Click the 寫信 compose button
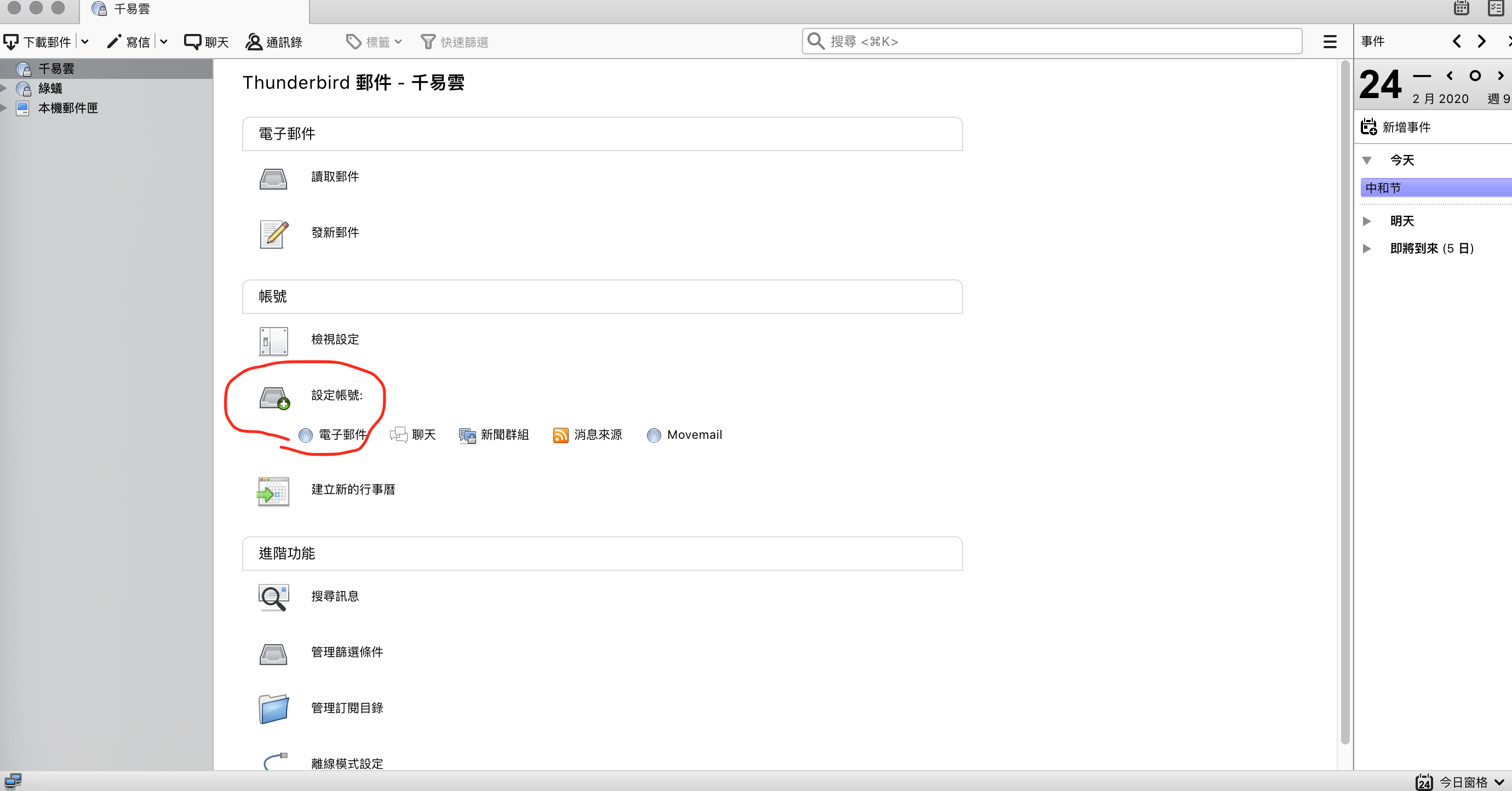The width and height of the screenshot is (1512, 791). [129, 42]
